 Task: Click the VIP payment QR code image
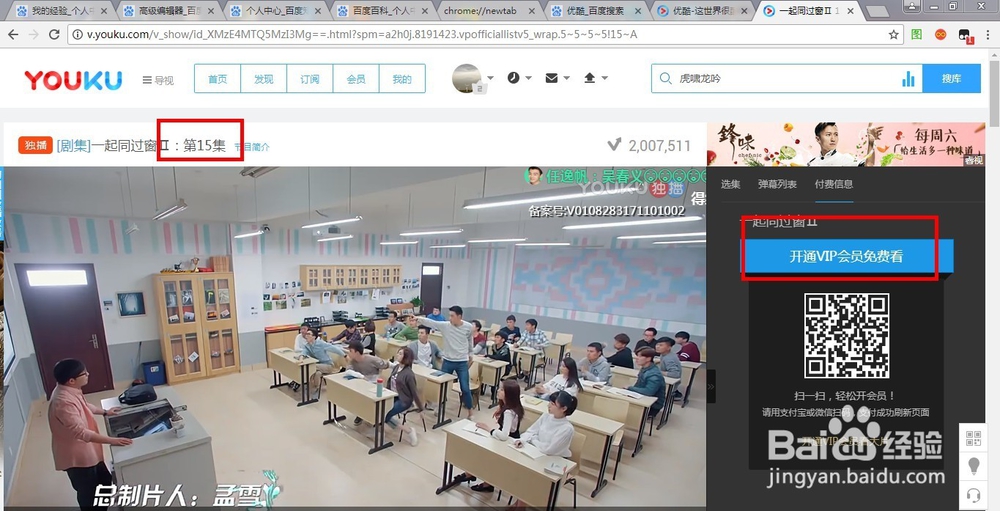(846, 336)
